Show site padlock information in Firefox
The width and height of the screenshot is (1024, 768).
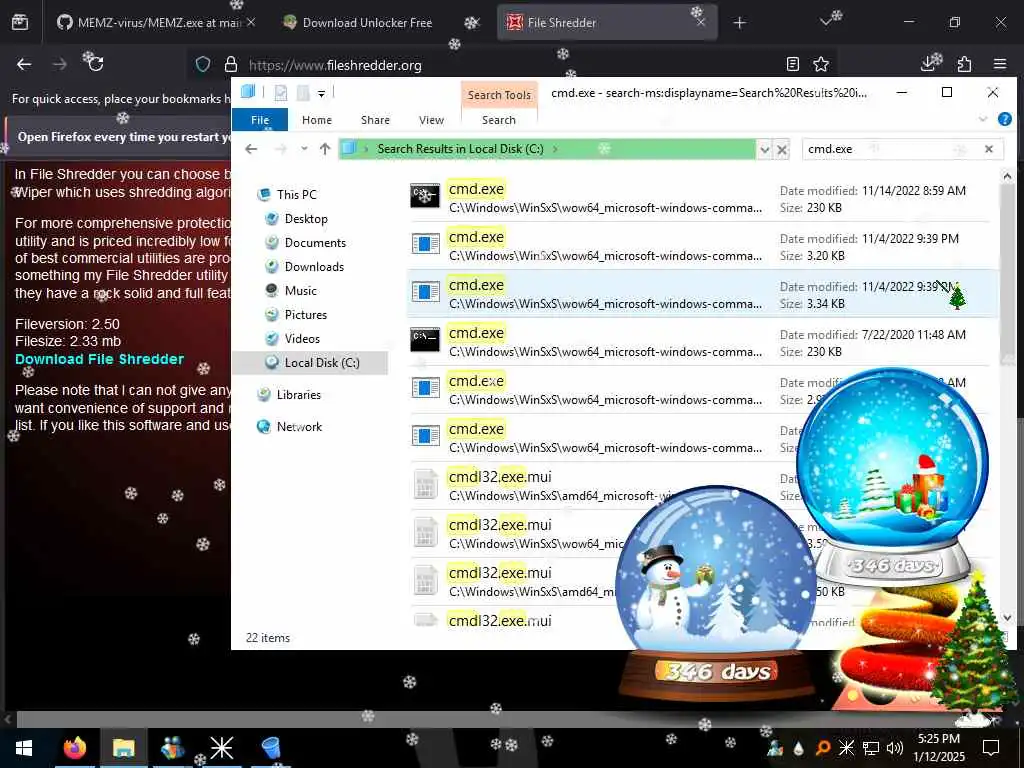pos(231,64)
